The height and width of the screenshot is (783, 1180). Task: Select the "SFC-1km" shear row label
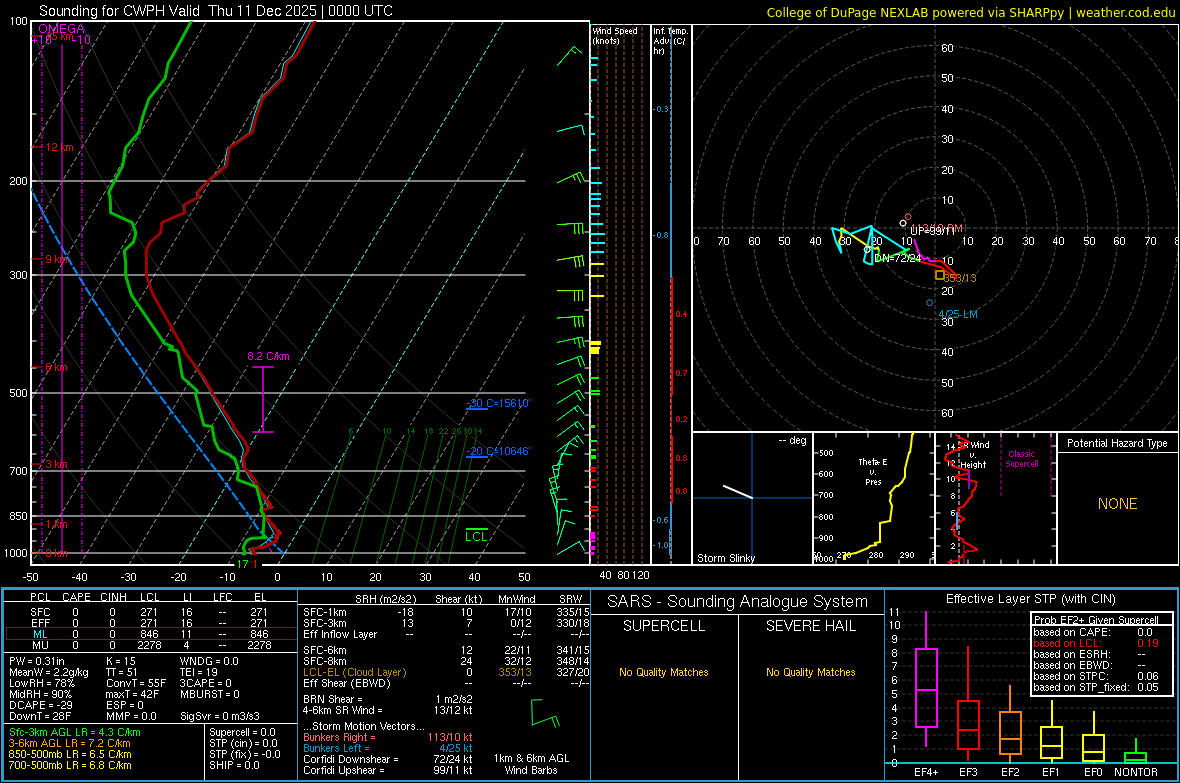pyautogui.click(x=324, y=612)
